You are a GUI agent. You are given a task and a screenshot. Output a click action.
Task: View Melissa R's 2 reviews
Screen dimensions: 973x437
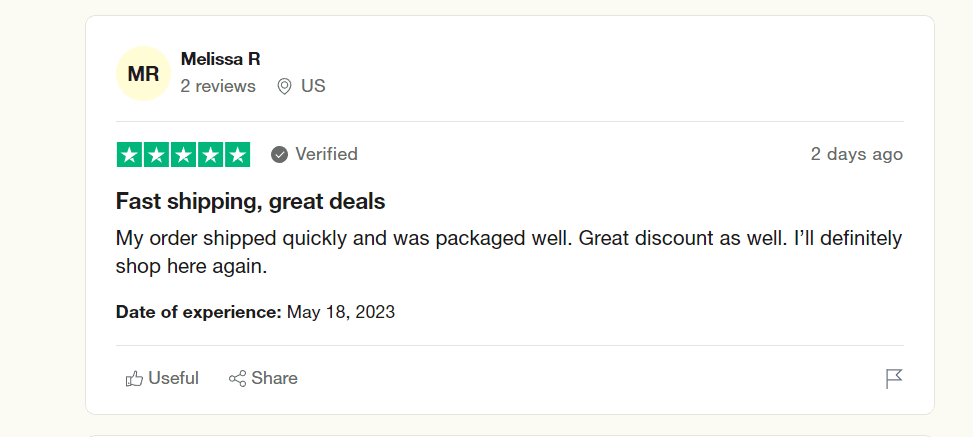(x=218, y=86)
